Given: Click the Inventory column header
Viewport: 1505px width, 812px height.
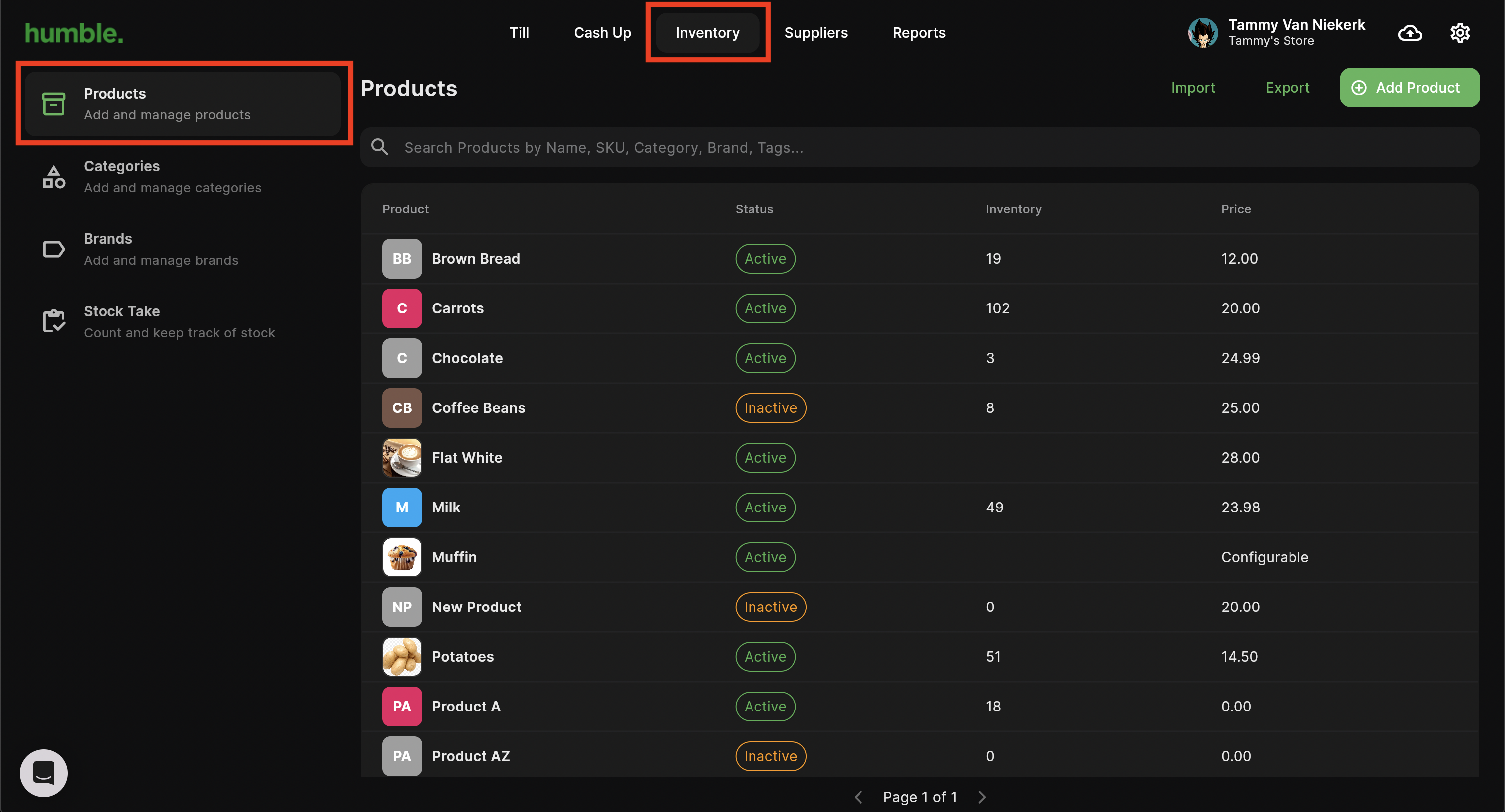Looking at the screenshot, I should pyautogui.click(x=1013, y=209).
